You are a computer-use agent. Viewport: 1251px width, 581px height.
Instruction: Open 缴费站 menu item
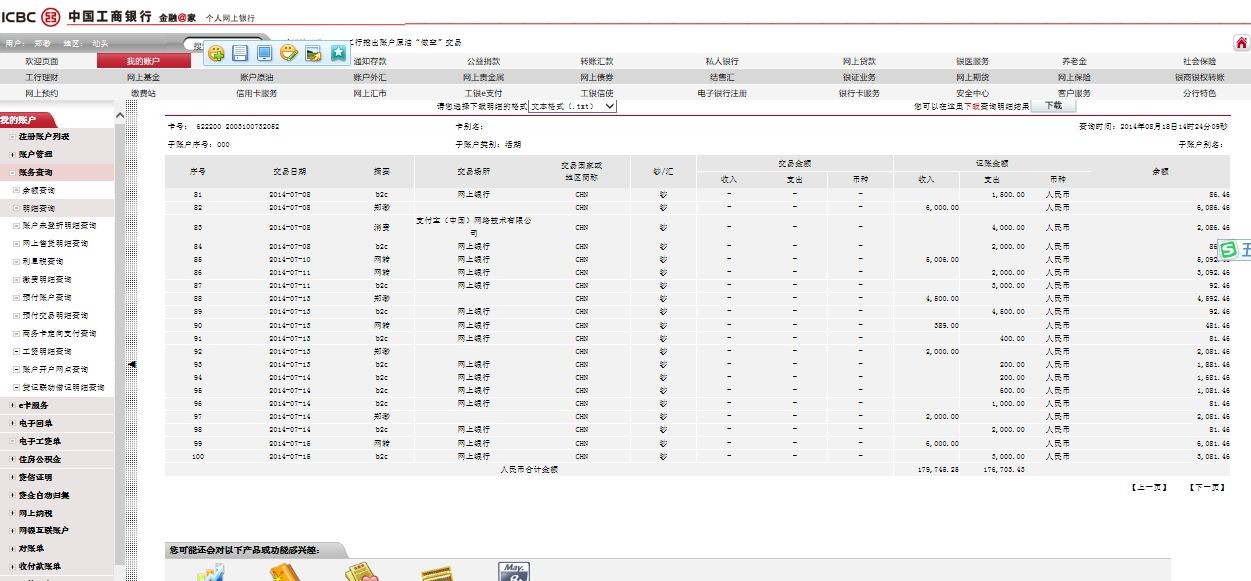[x=143, y=93]
